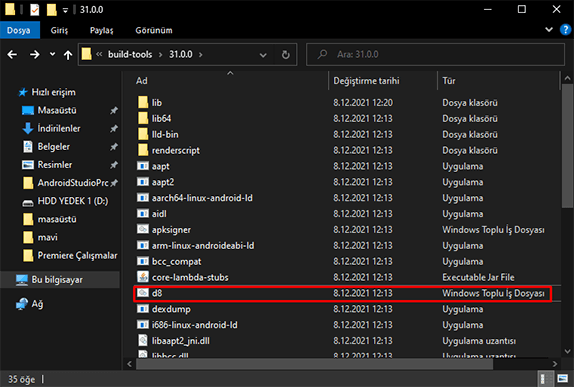Switch to the Paylaş ribbon tab

tap(101, 30)
